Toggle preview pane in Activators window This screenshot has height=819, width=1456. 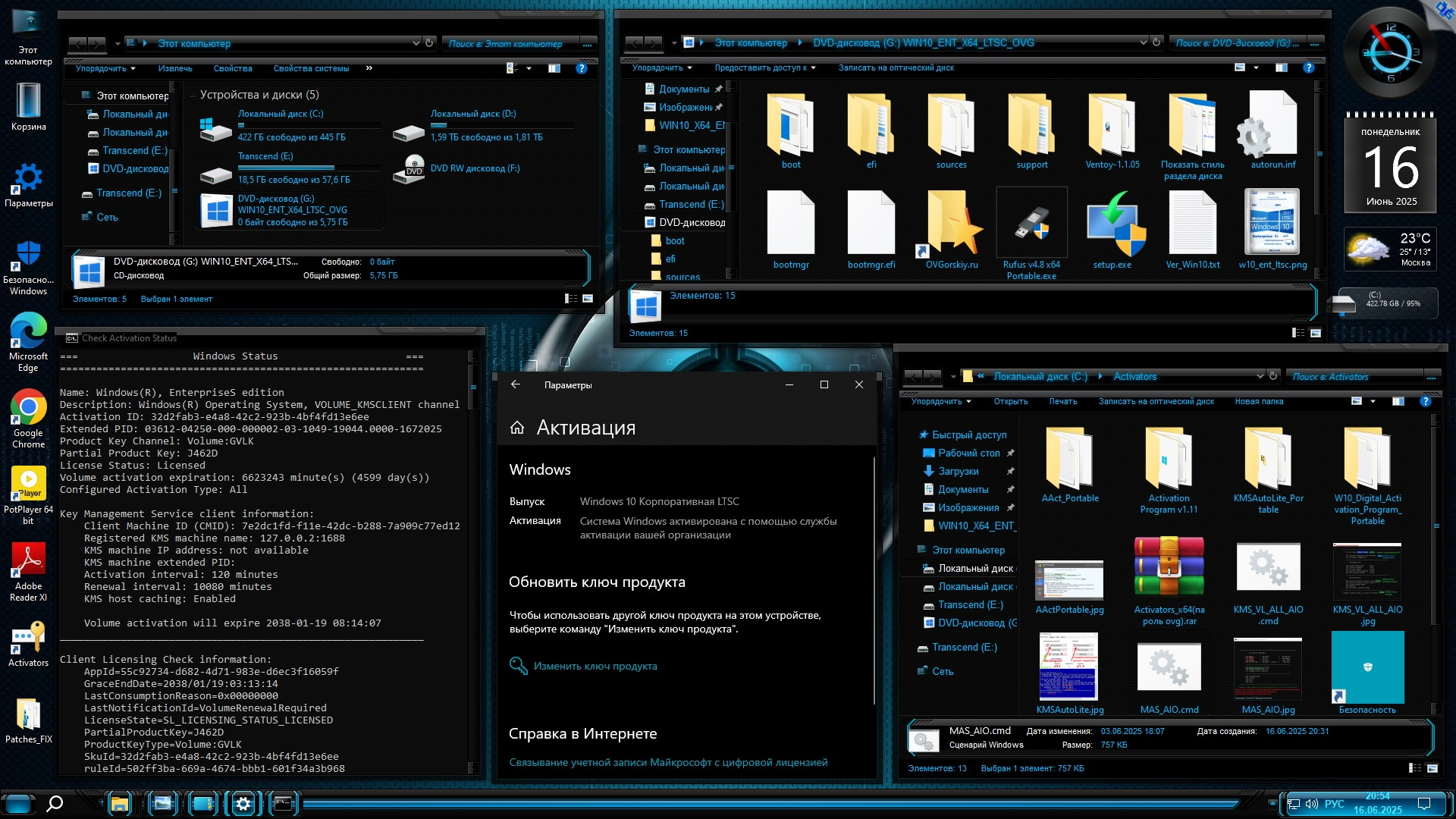coord(1398,401)
